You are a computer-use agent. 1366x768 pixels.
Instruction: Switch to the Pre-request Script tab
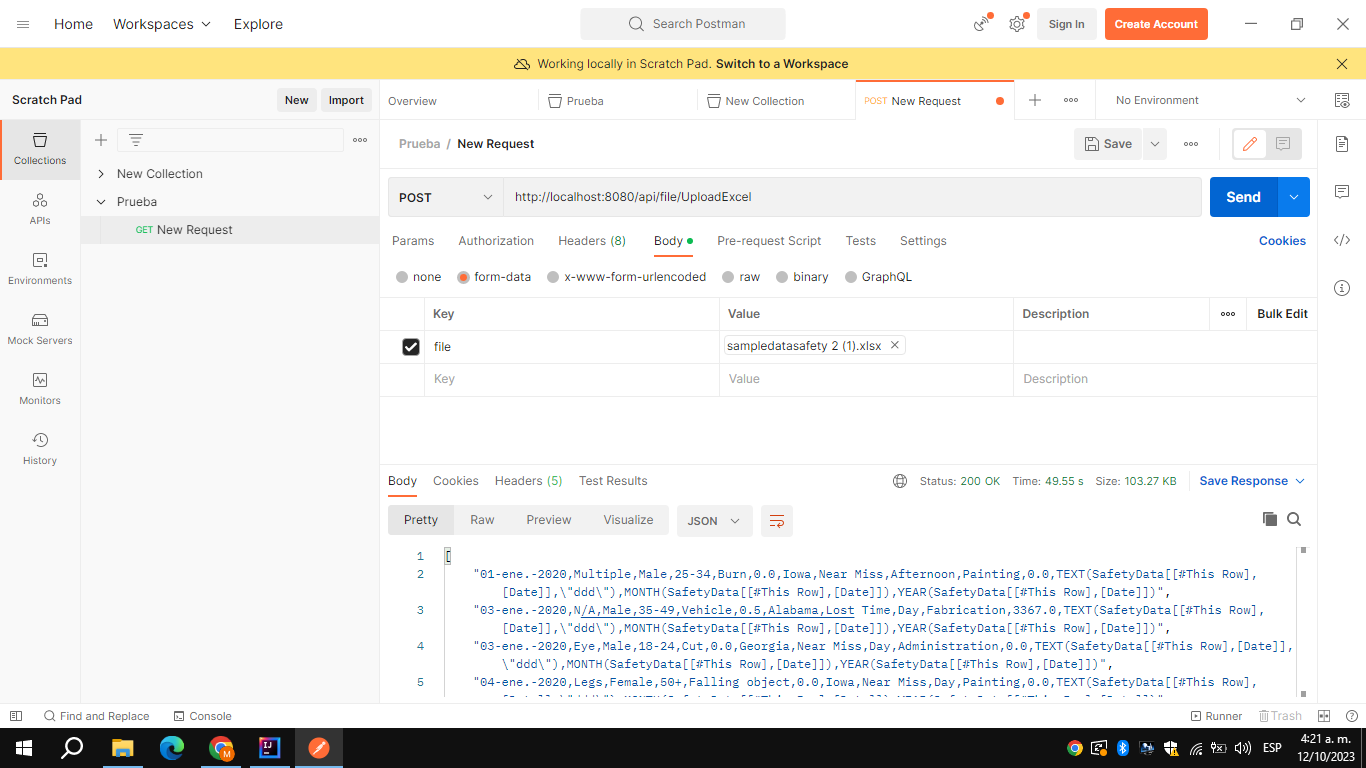[769, 241]
